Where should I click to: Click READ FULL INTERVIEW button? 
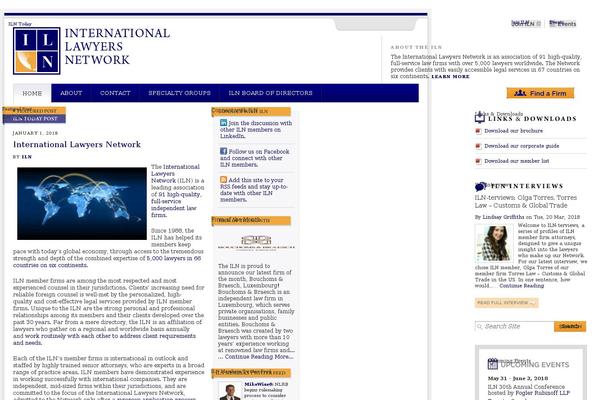click(x=507, y=302)
